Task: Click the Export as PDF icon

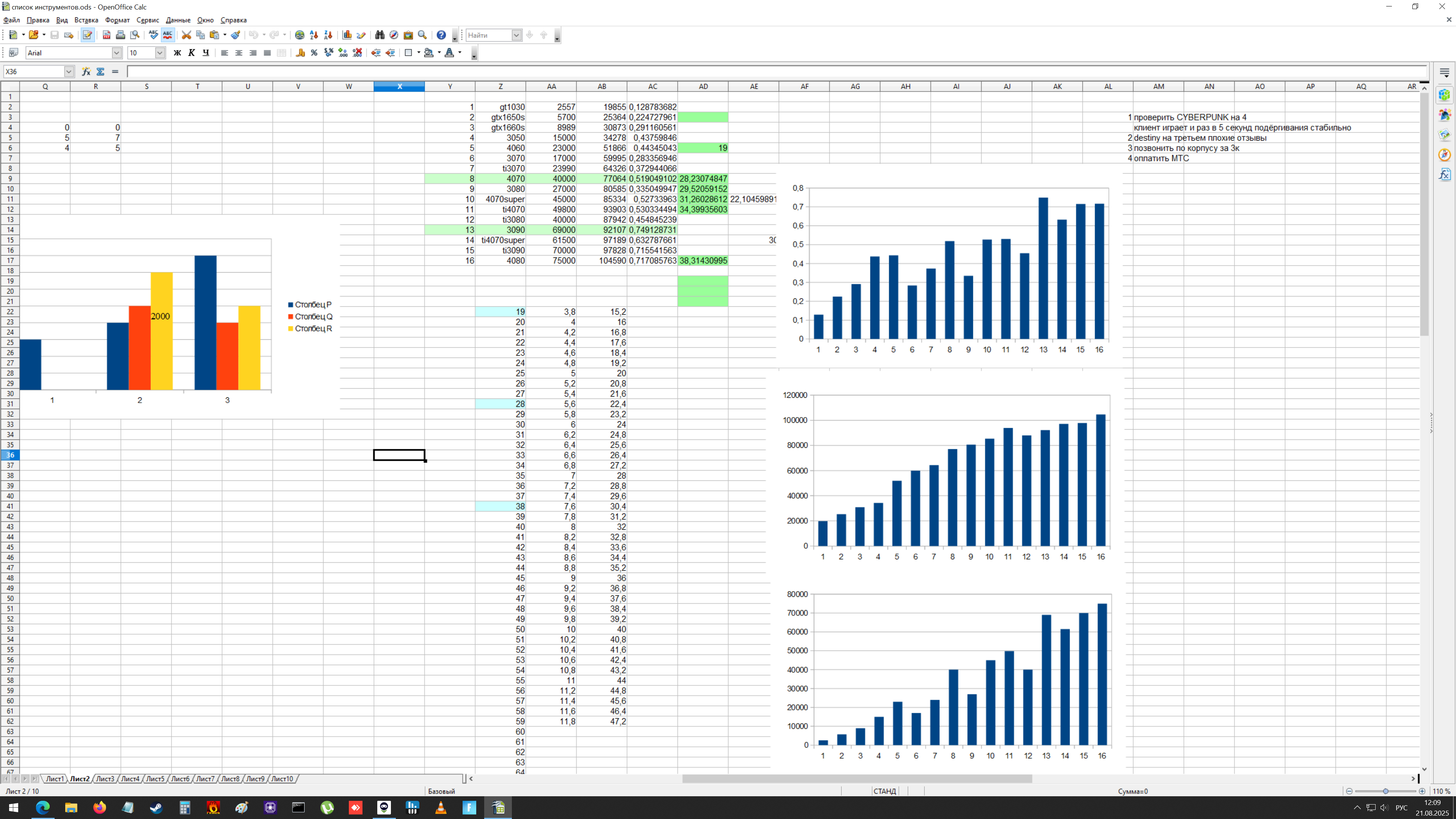Action: (106, 35)
